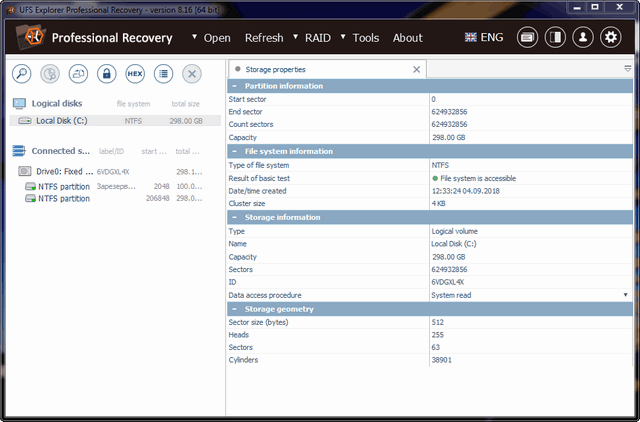Click Type of file system NTFS value
Image resolution: width=640 pixels, height=422 pixels.
click(x=440, y=165)
